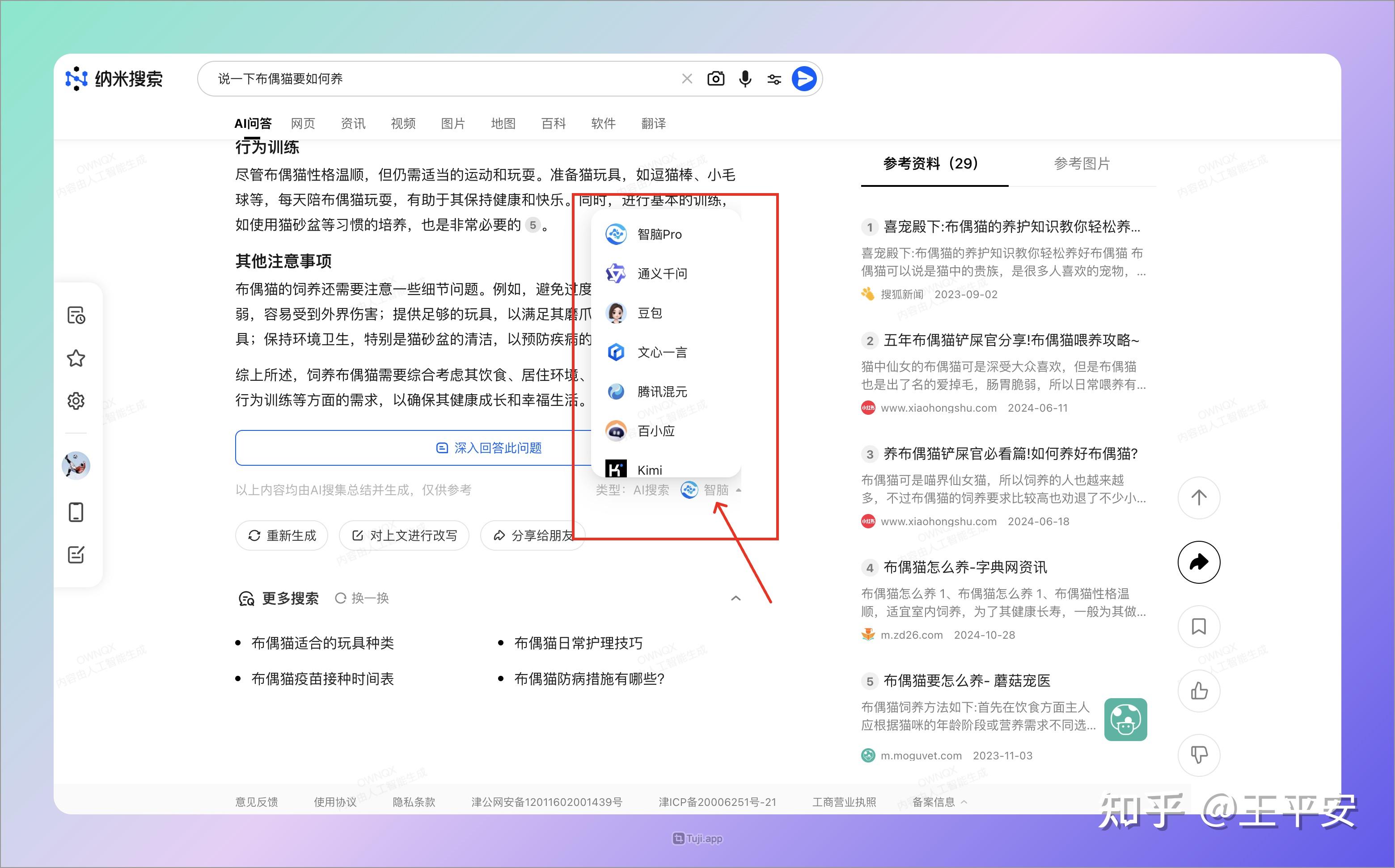Open history icon in left sidebar
1395x868 pixels.
76,315
